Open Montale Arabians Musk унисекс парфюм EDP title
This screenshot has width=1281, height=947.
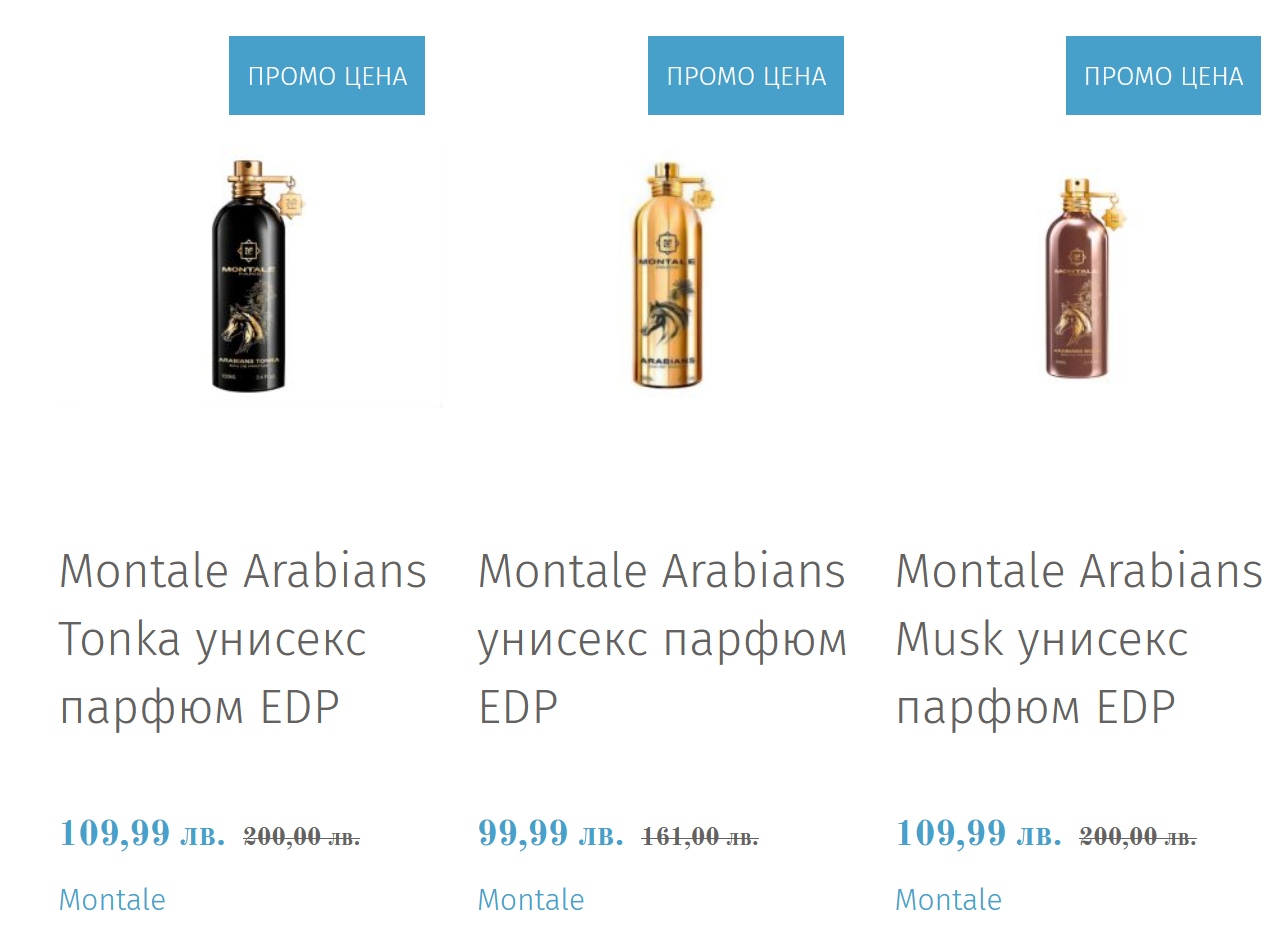pyautogui.click(x=1079, y=639)
